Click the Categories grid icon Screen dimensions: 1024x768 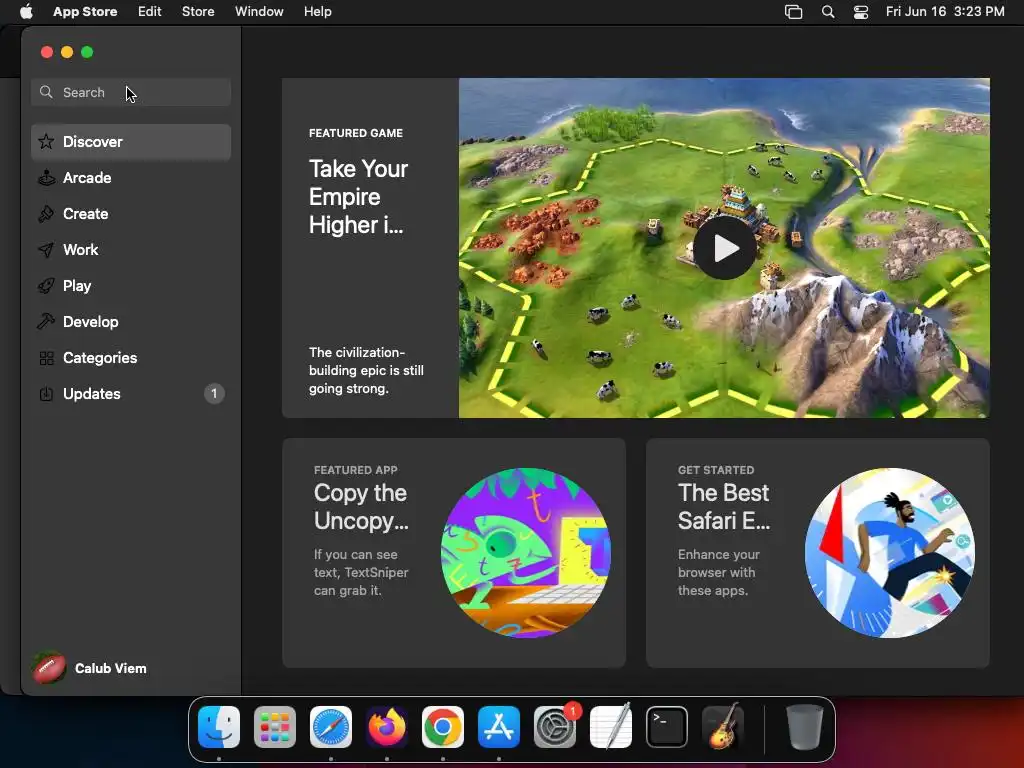[46, 358]
